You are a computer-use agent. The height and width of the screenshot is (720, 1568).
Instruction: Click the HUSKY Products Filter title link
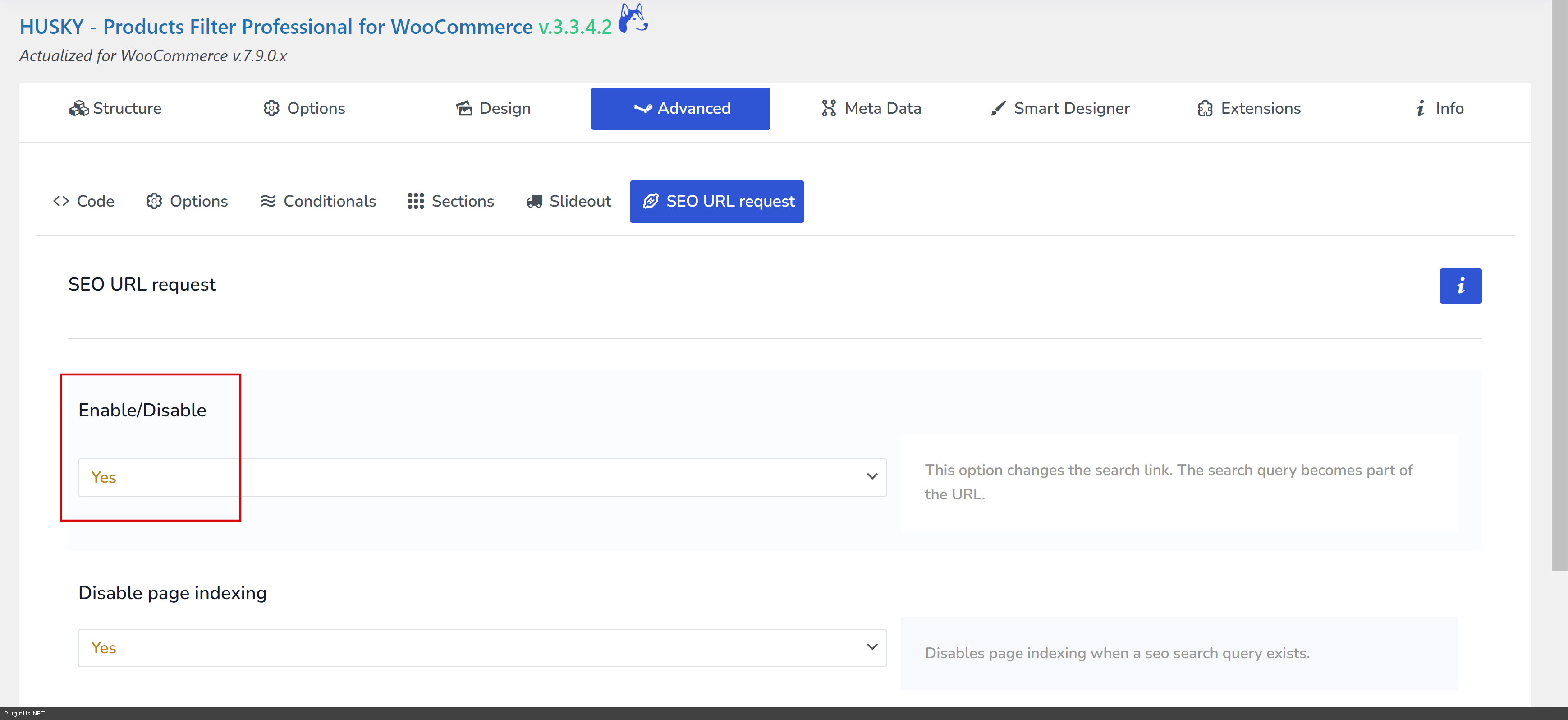click(x=276, y=27)
